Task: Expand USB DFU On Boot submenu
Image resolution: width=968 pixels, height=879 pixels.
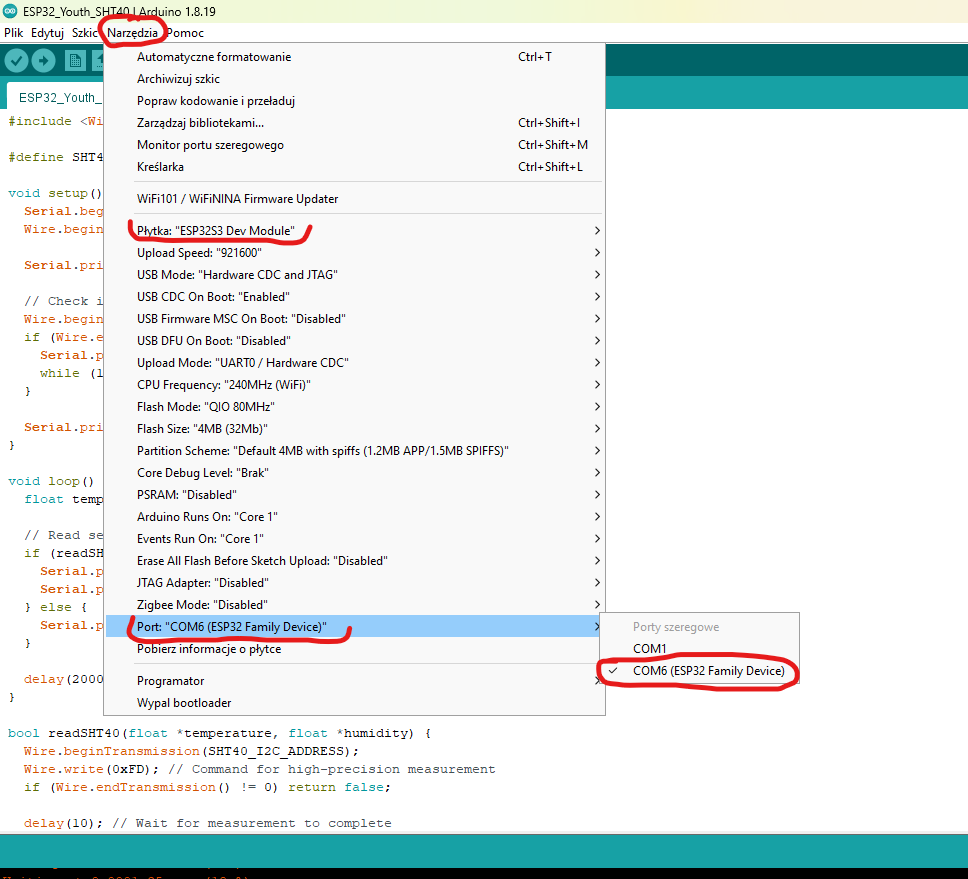Action: 354,341
